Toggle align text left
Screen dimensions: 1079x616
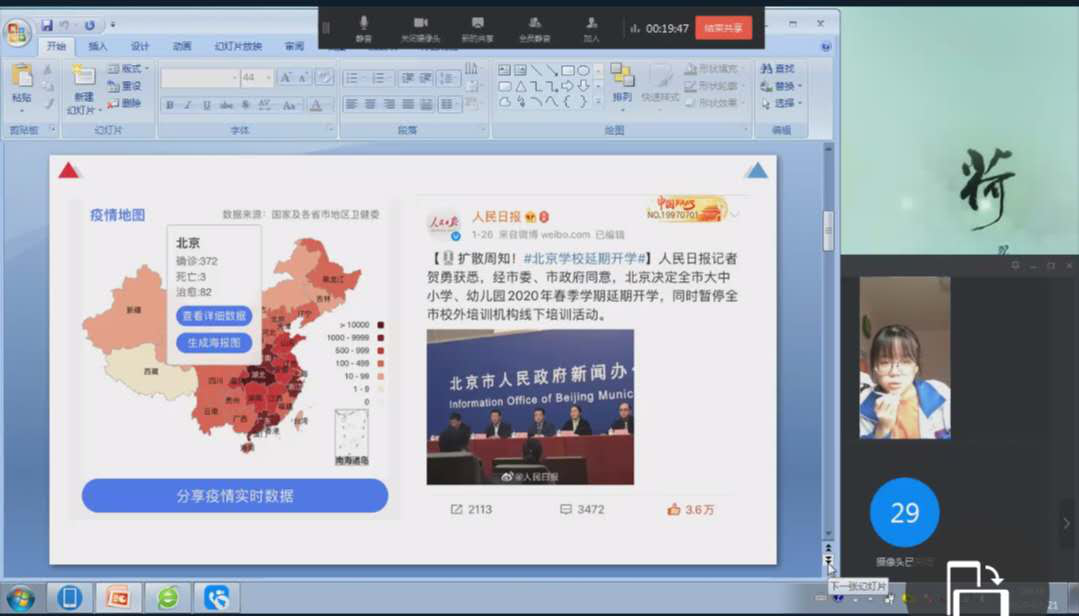point(352,104)
